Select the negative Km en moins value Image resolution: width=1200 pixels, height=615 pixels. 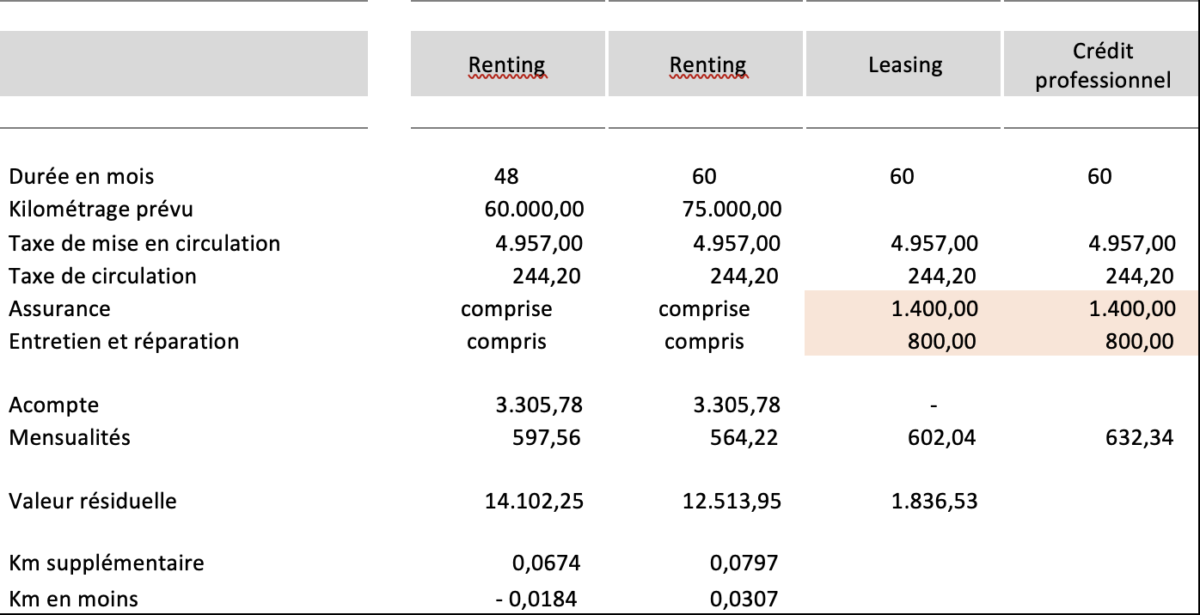[541, 598]
